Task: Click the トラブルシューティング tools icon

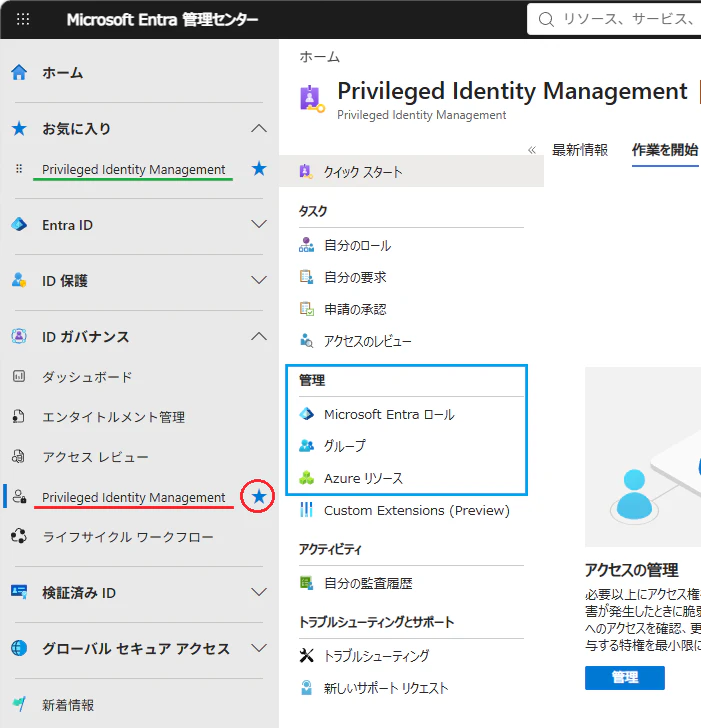Action: click(x=306, y=655)
